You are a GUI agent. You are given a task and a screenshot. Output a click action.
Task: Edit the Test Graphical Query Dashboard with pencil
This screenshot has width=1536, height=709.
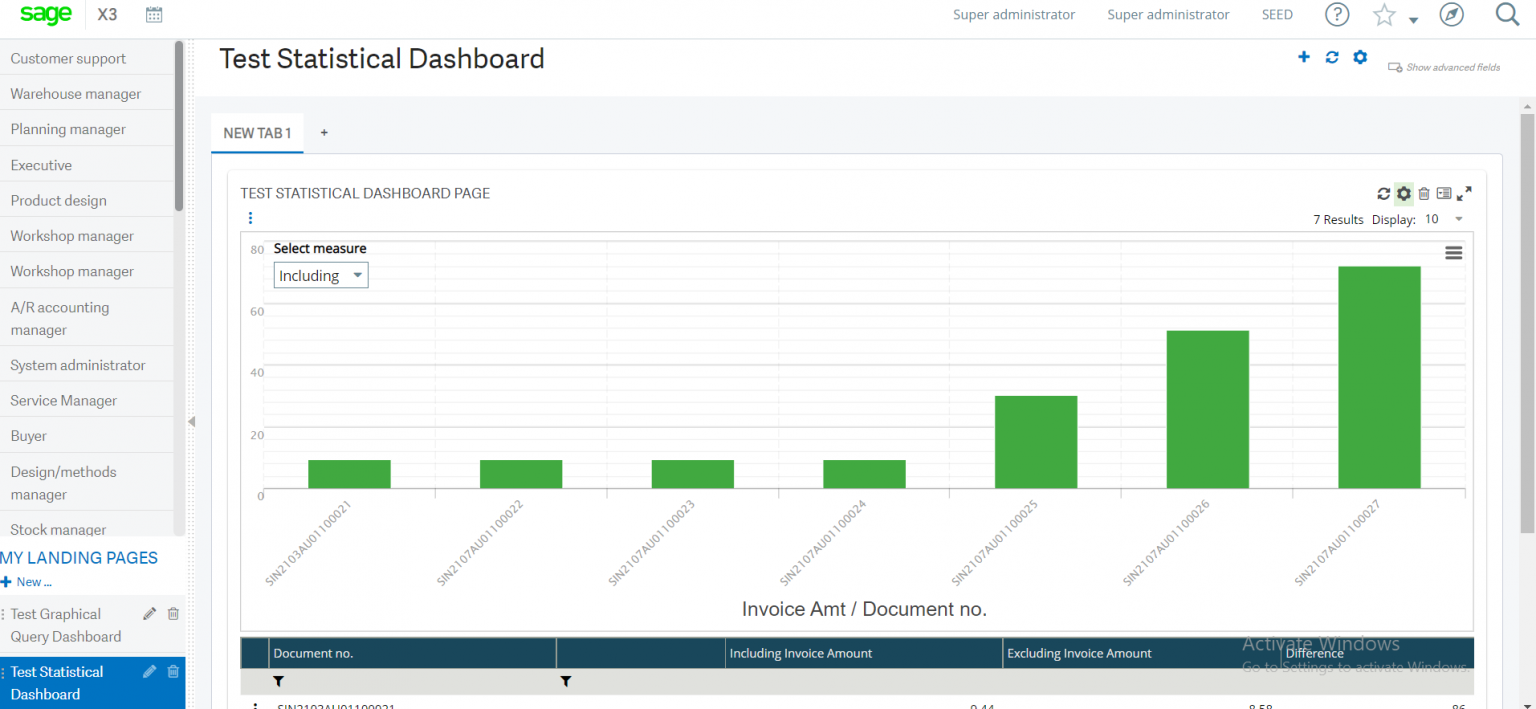(x=148, y=613)
